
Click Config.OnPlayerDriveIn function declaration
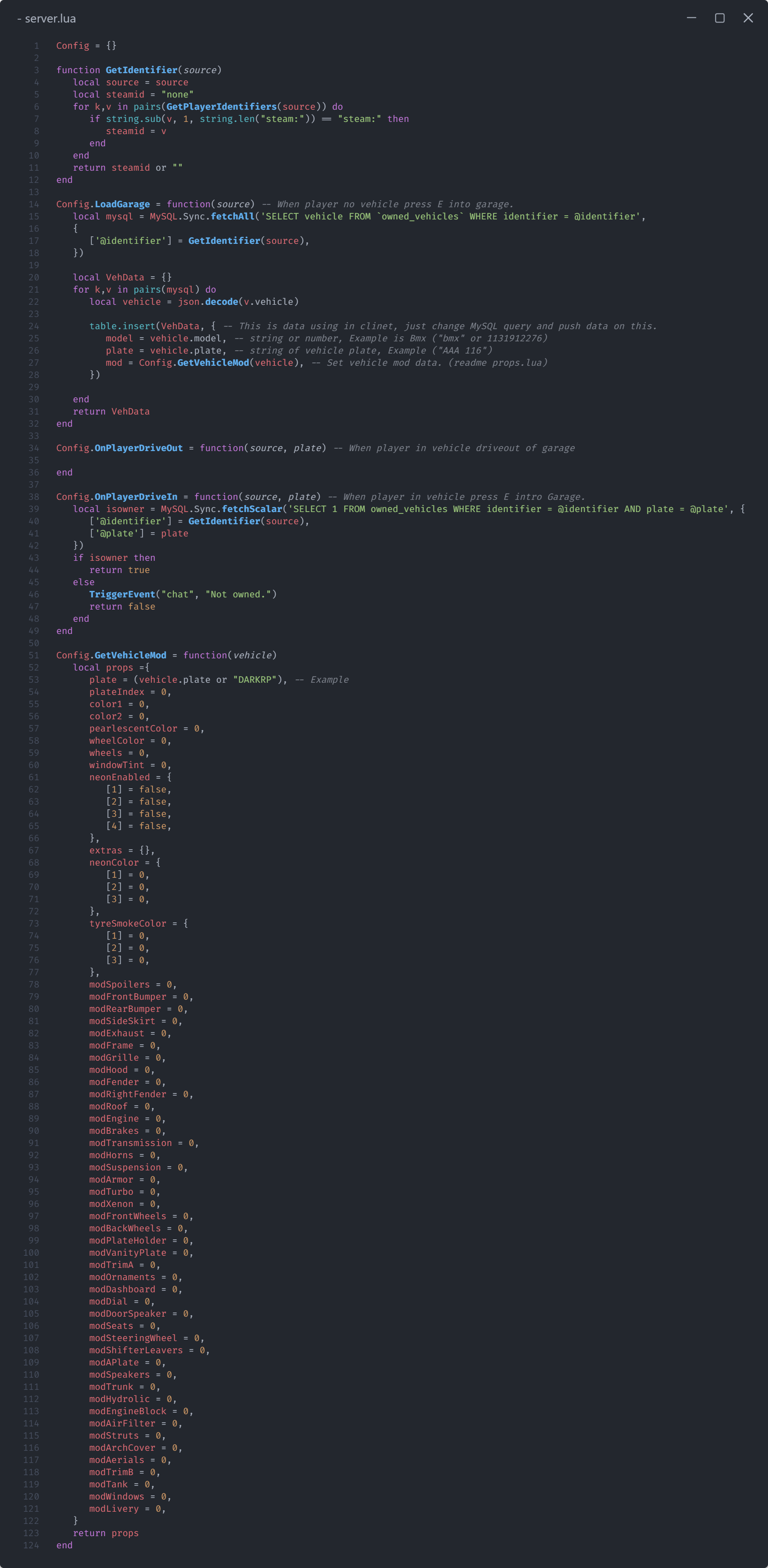coord(117,497)
